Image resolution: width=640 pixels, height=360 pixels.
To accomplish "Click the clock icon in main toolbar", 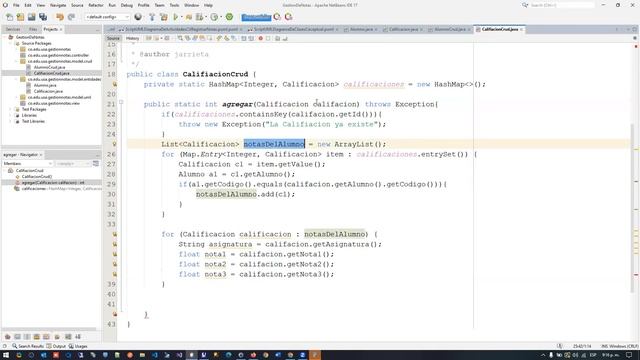I will (x=214, y=17).
